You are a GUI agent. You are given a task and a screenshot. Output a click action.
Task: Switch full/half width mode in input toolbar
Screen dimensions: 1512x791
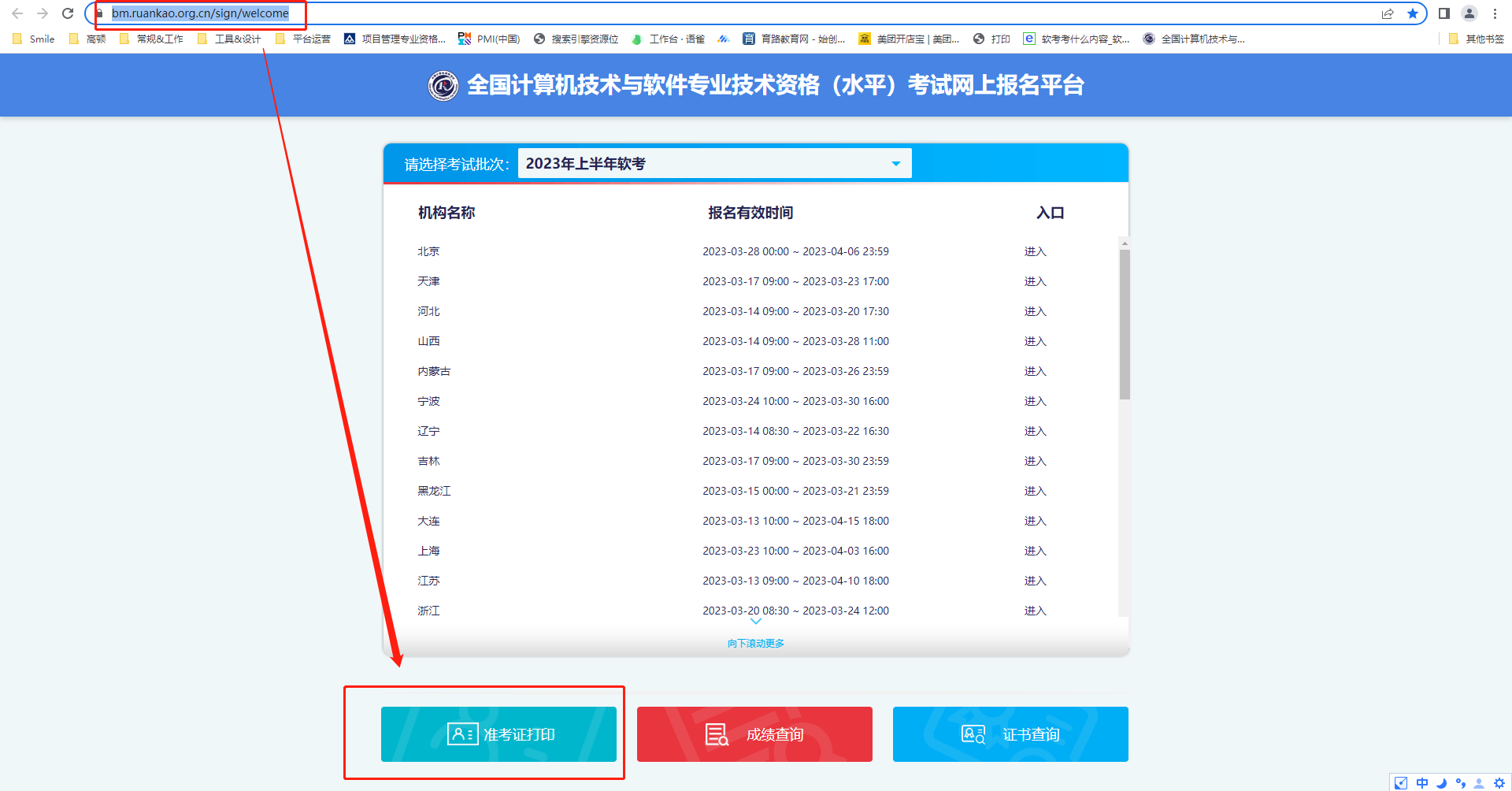pyautogui.click(x=1401, y=782)
